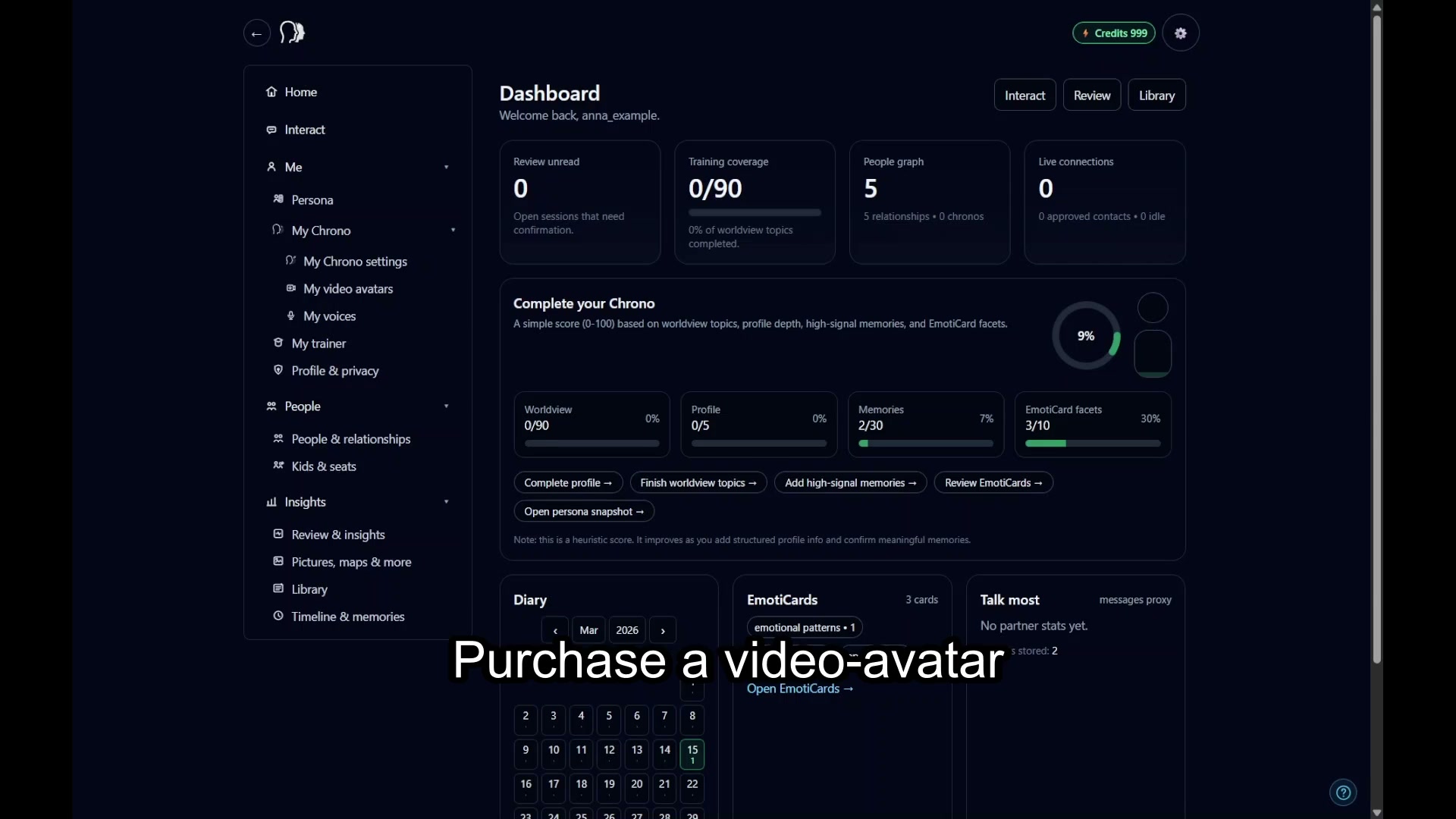This screenshot has height=819, width=1456.
Task: Click the My Chrono head icon
Action: [278, 230]
